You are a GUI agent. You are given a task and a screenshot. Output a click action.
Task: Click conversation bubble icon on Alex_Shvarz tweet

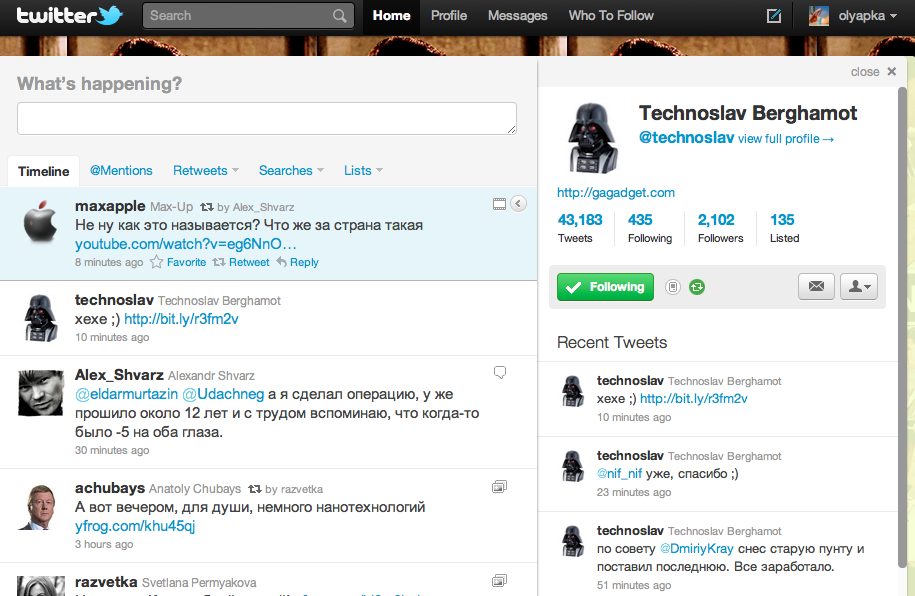500,372
